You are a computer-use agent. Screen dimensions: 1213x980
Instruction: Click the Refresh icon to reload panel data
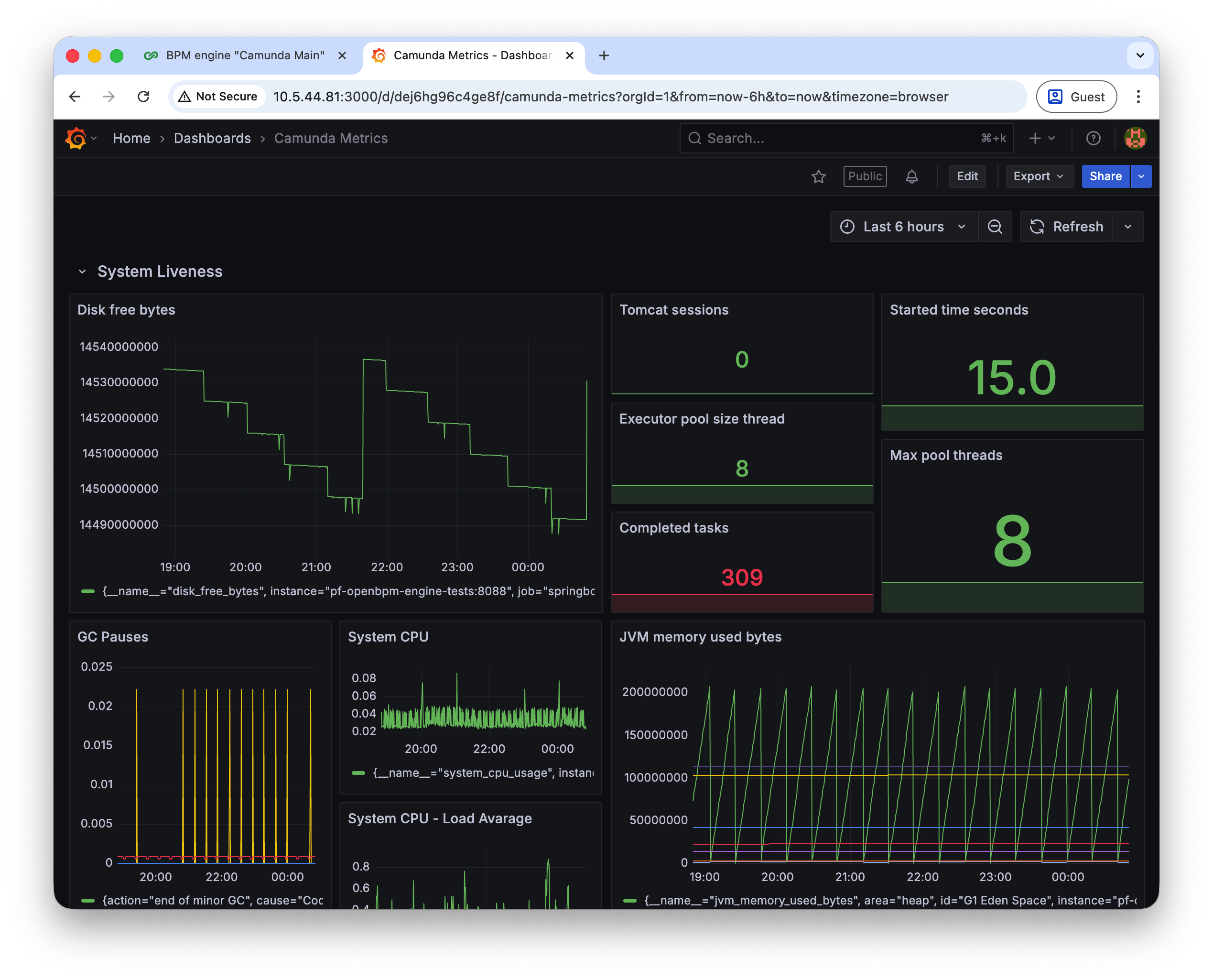(x=1037, y=227)
